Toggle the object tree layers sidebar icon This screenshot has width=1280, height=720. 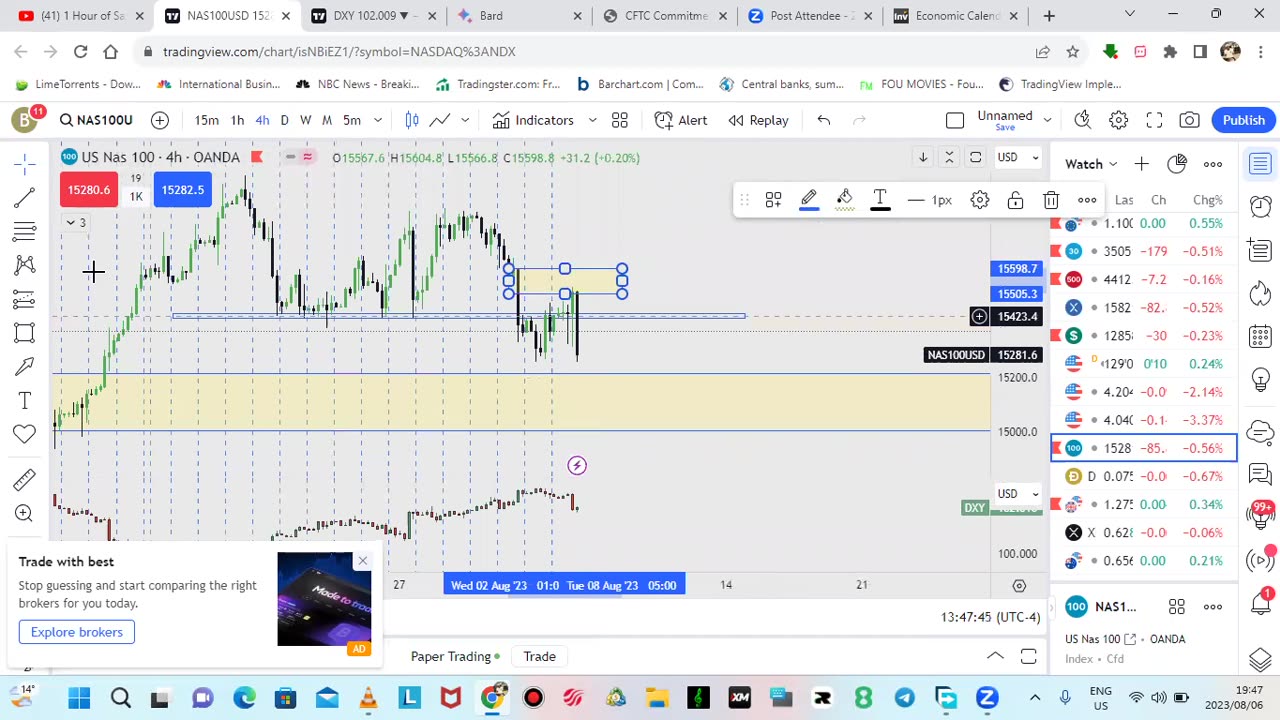tap(1260, 660)
